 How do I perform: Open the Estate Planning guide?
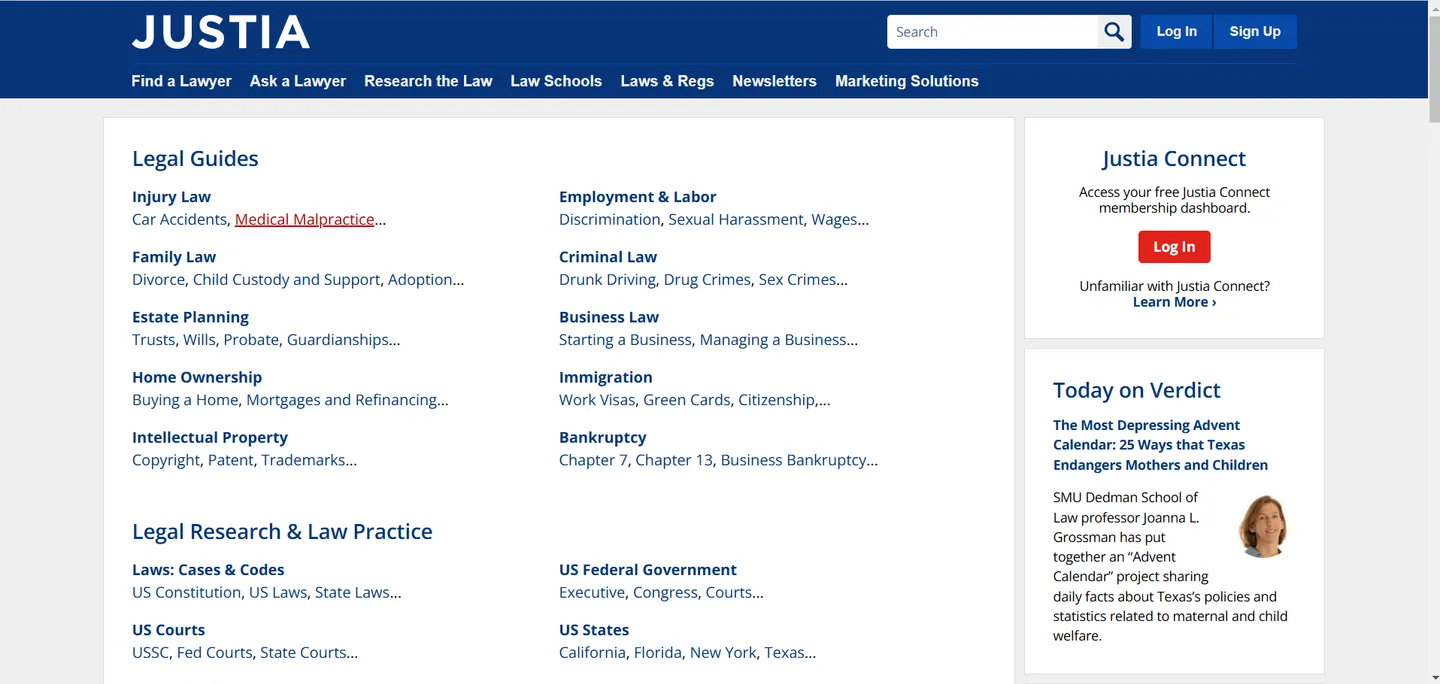[x=190, y=317]
